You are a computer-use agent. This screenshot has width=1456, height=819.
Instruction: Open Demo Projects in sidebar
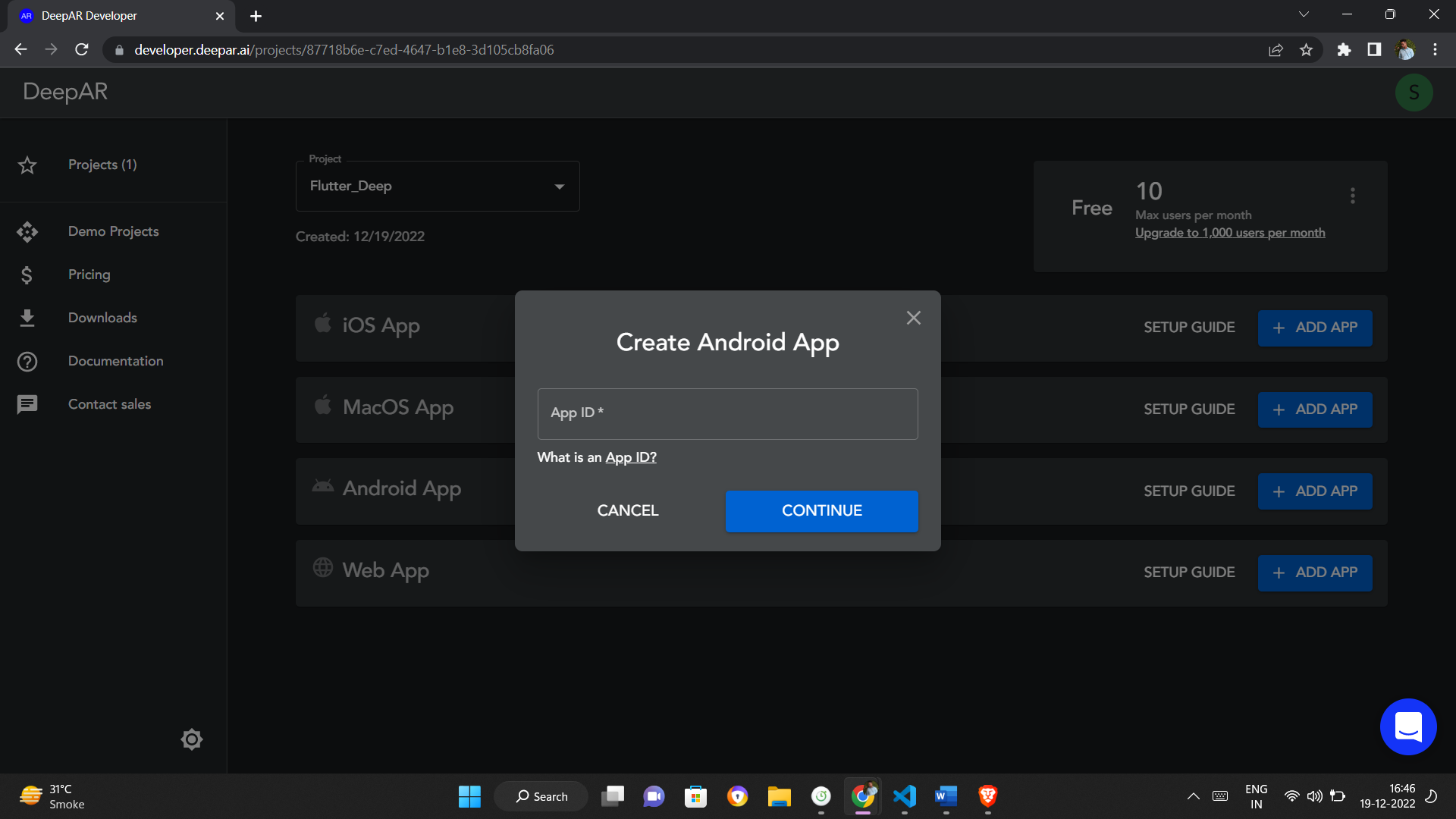[114, 231]
